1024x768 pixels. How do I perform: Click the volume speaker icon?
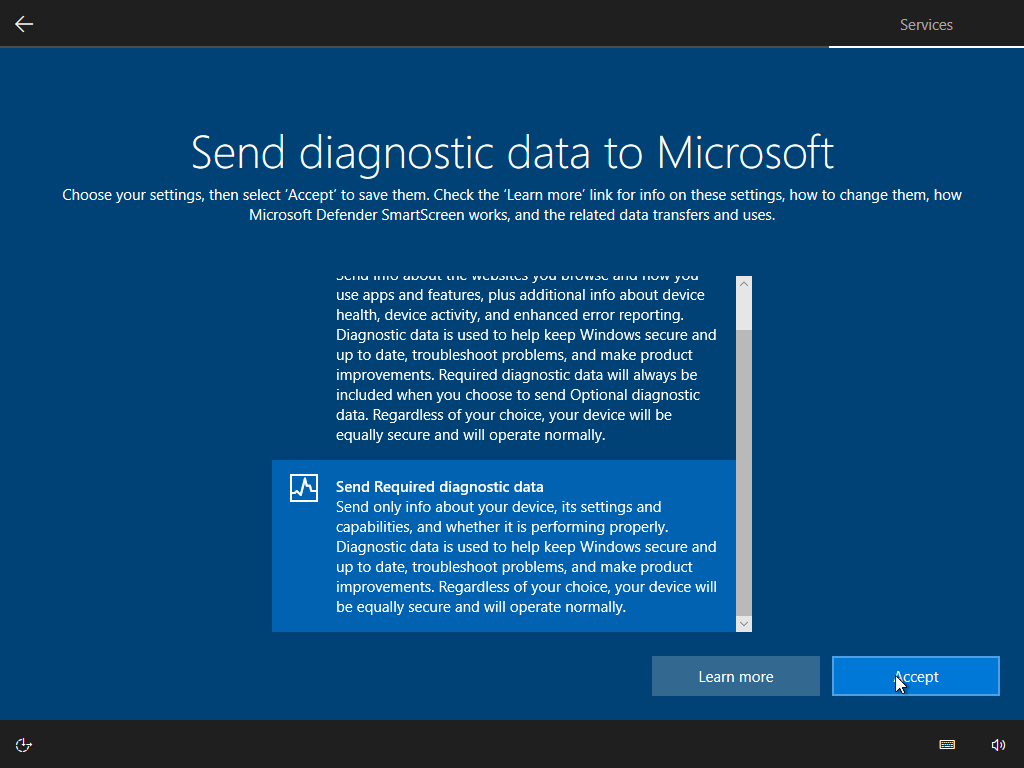[997, 744]
